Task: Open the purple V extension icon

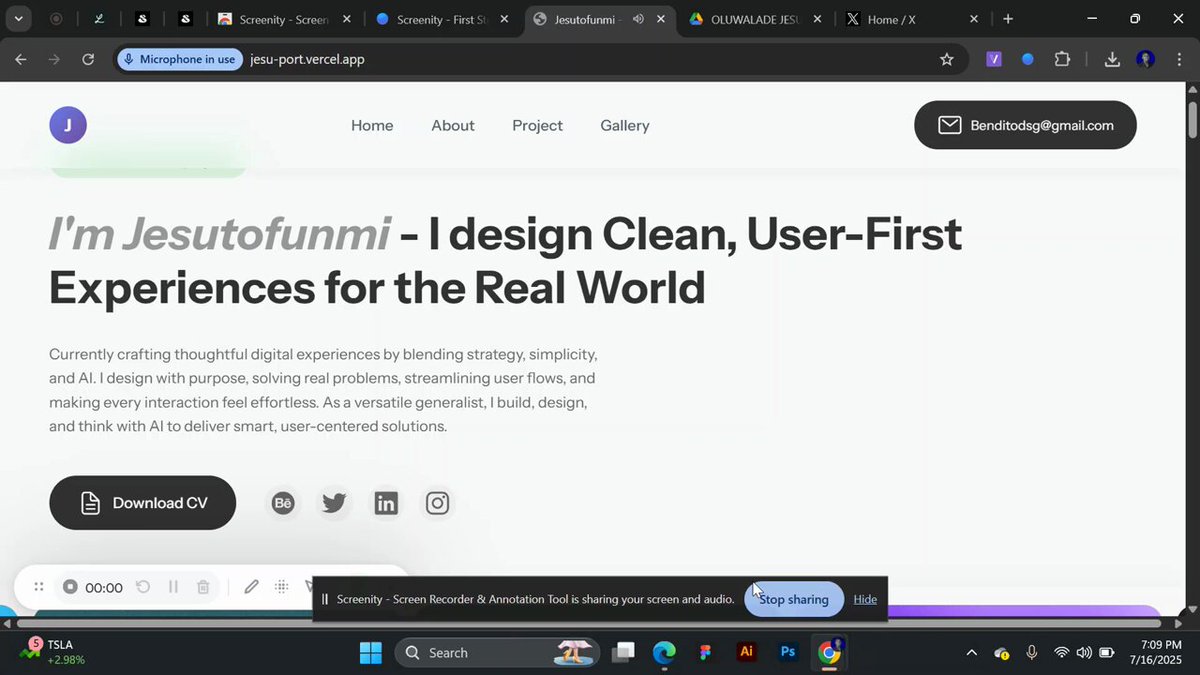Action: click(994, 59)
